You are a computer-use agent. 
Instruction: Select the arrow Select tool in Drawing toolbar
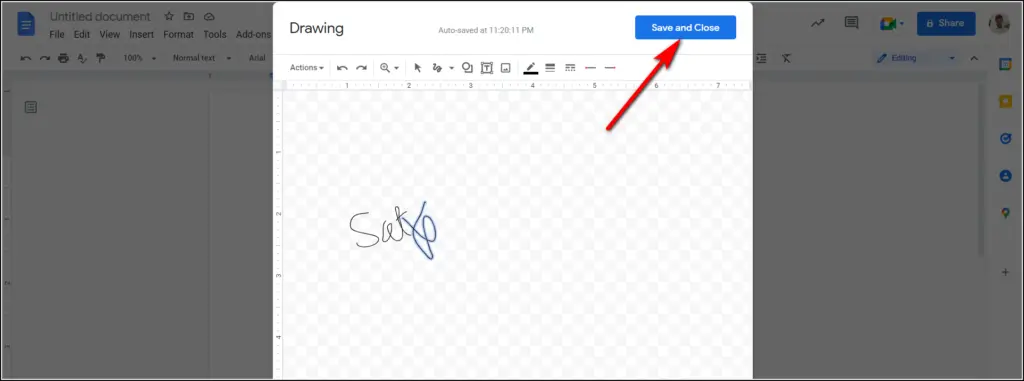click(x=418, y=67)
